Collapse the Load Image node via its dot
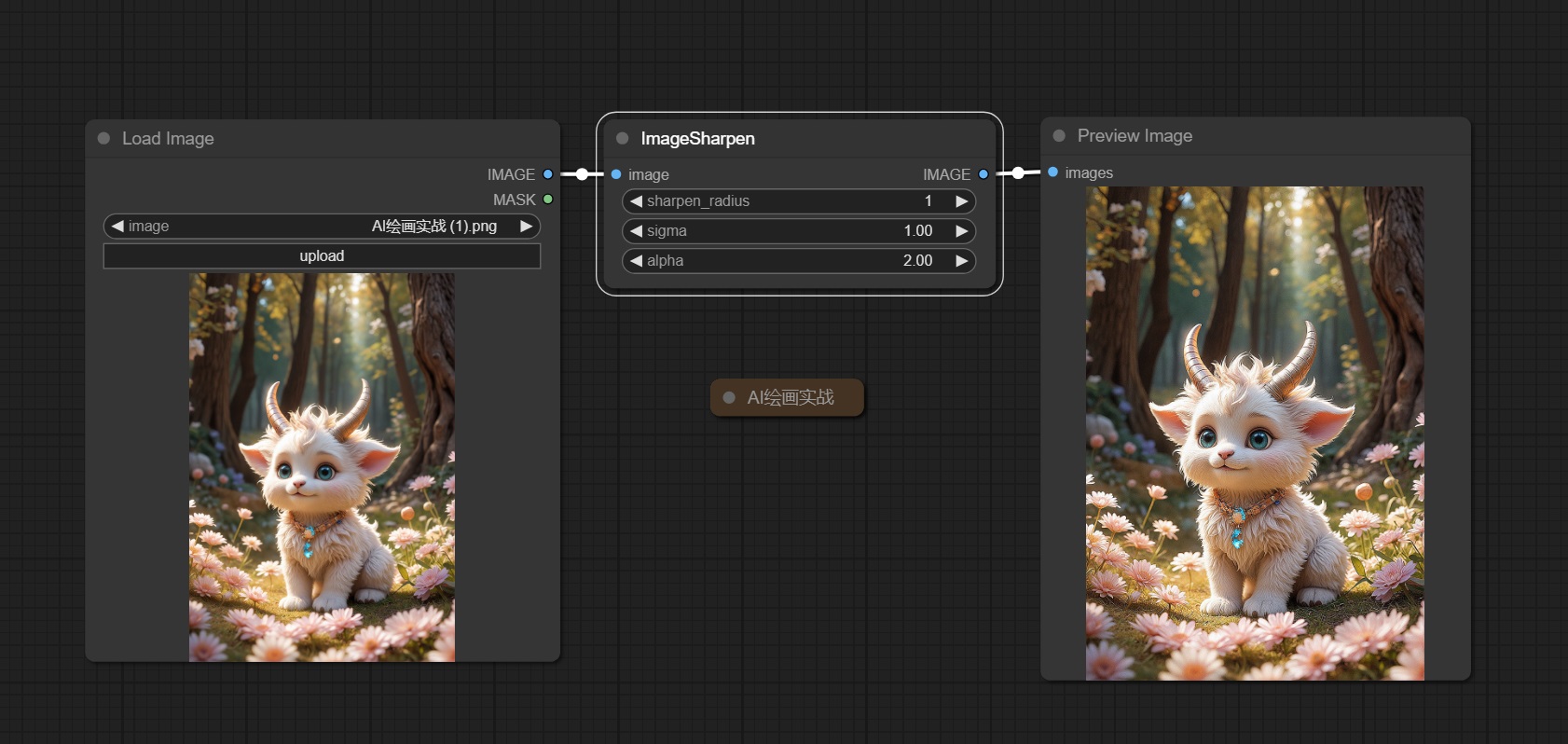 coord(103,138)
